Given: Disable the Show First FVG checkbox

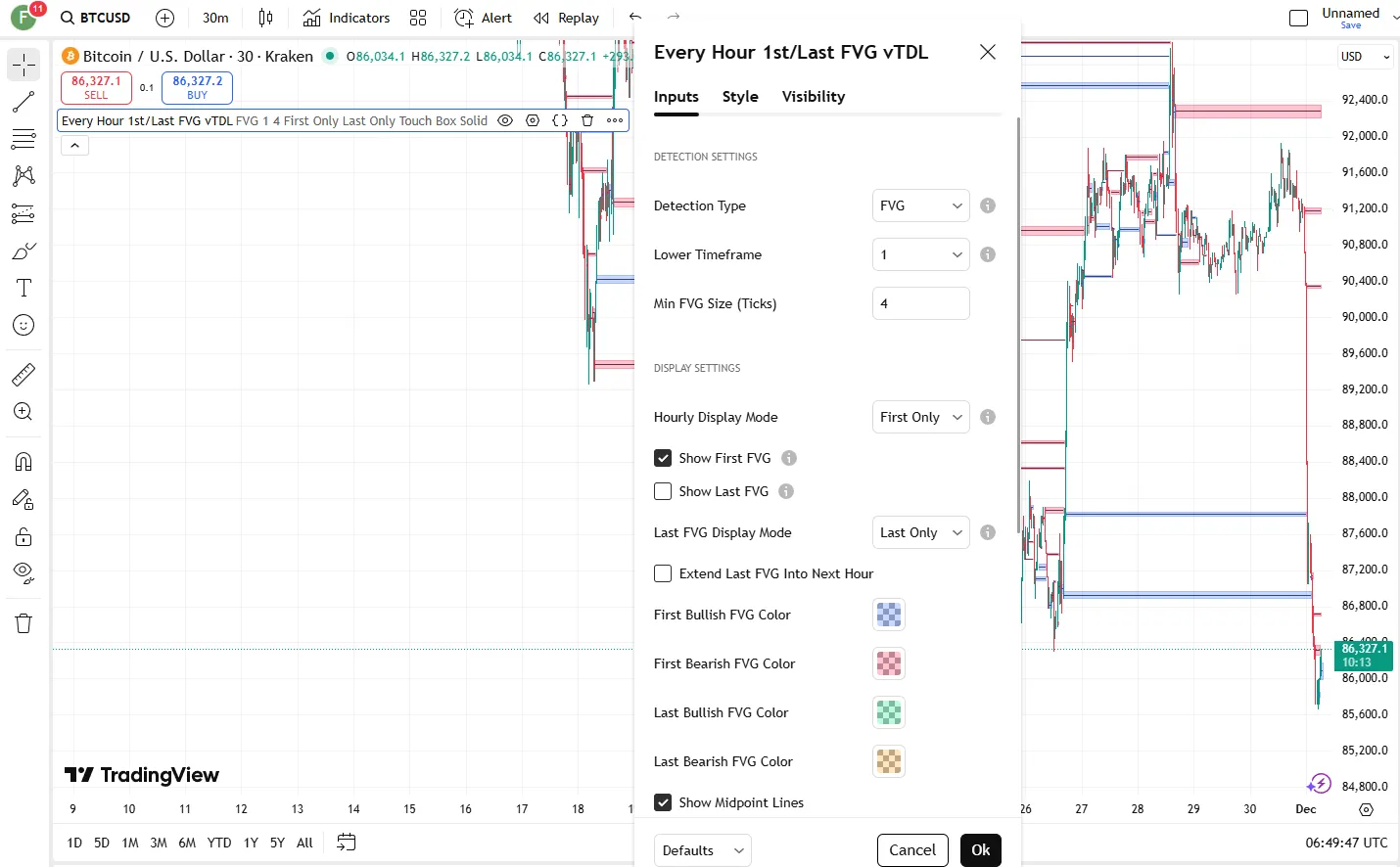Looking at the screenshot, I should (x=663, y=458).
